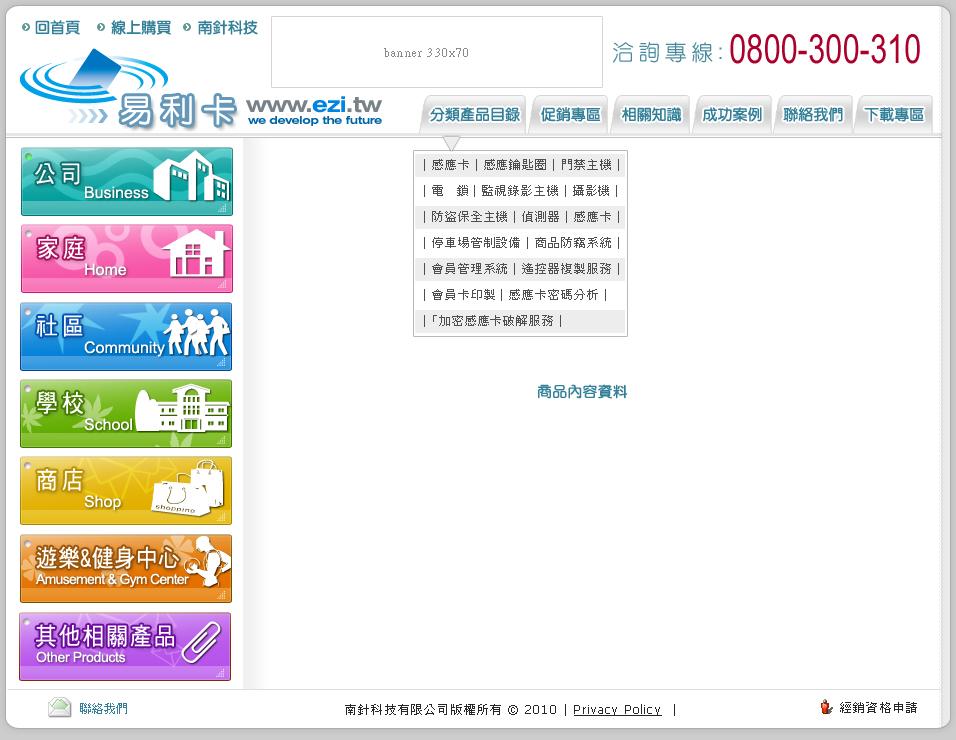This screenshot has height=740, width=956.
Task: Open the 分類產品目錄 tab
Action: click(x=474, y=114)
